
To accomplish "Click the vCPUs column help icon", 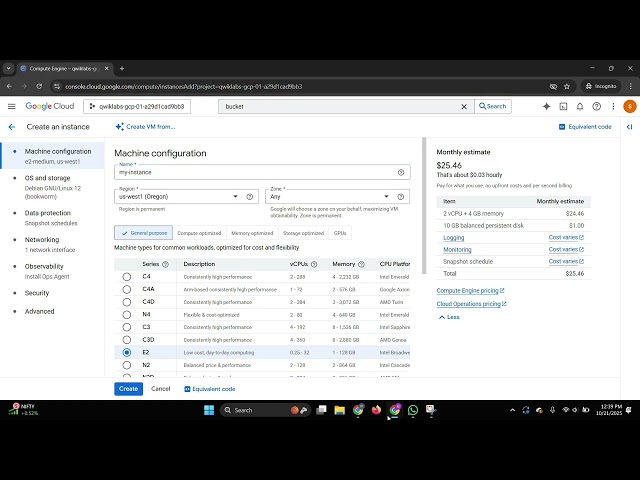I will click(x=314, y=264).
